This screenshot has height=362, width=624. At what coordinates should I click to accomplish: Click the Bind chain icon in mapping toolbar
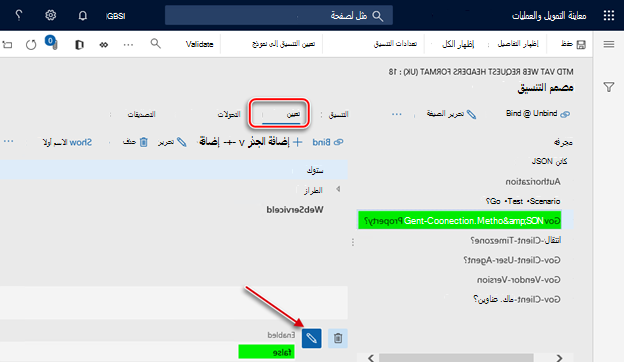point(339,142)
